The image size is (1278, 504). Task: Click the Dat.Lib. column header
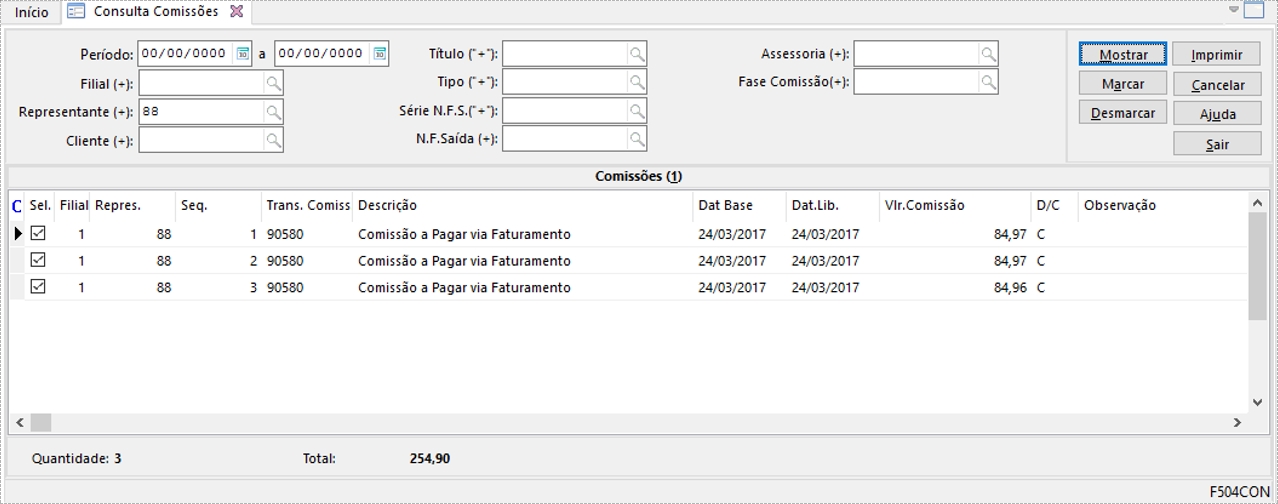pyautogui.click(x=833, y=206)
